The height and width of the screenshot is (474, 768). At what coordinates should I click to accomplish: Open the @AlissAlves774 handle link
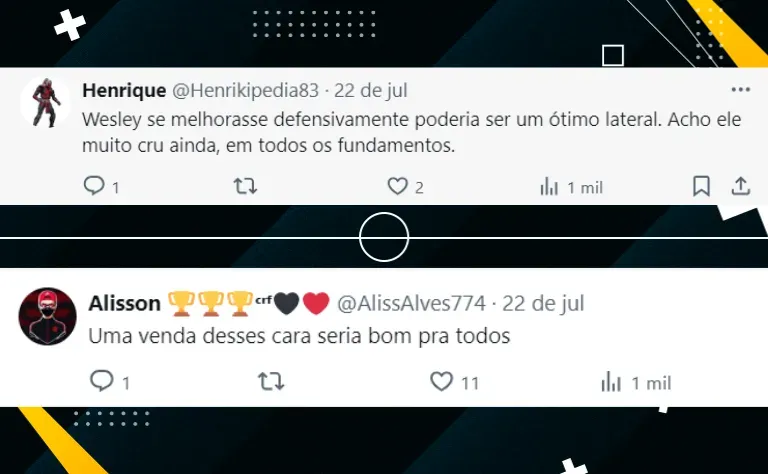(411, 304)
